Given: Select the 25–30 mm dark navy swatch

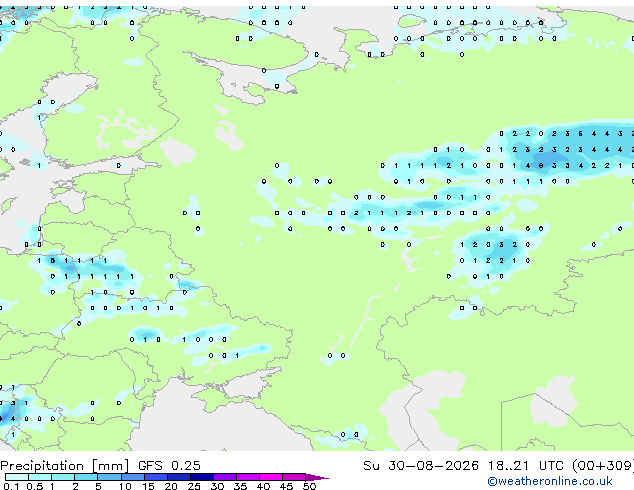Looking at the screenshot, I should pos(201,477).
